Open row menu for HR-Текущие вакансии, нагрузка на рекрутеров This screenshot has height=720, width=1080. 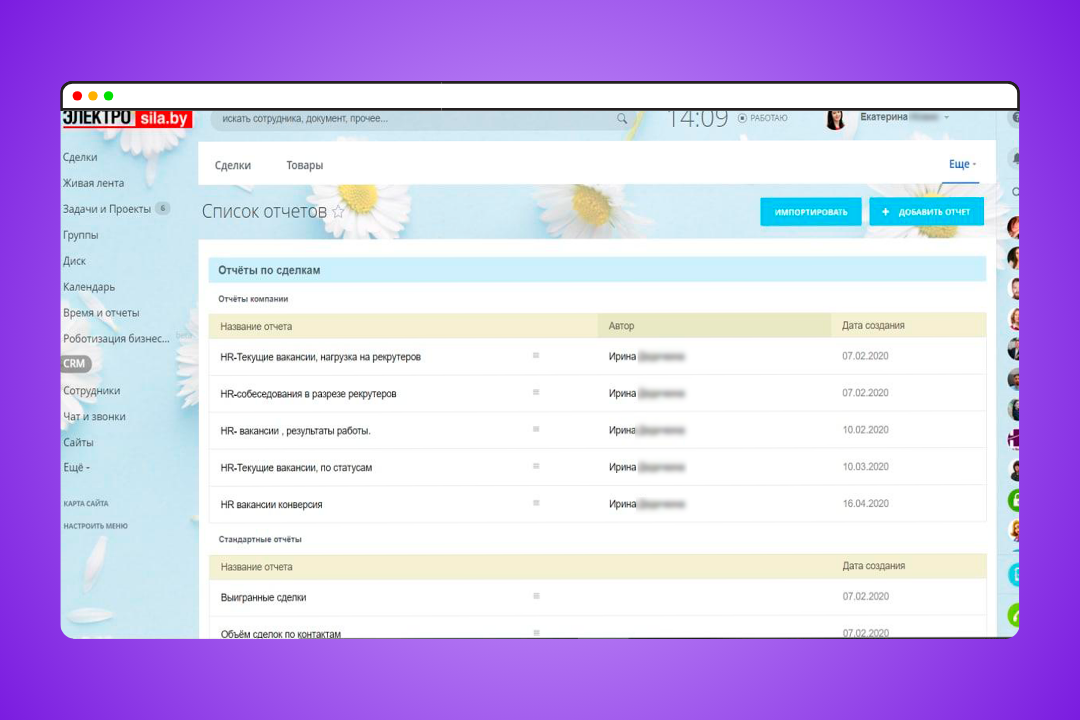coord(536,356)
